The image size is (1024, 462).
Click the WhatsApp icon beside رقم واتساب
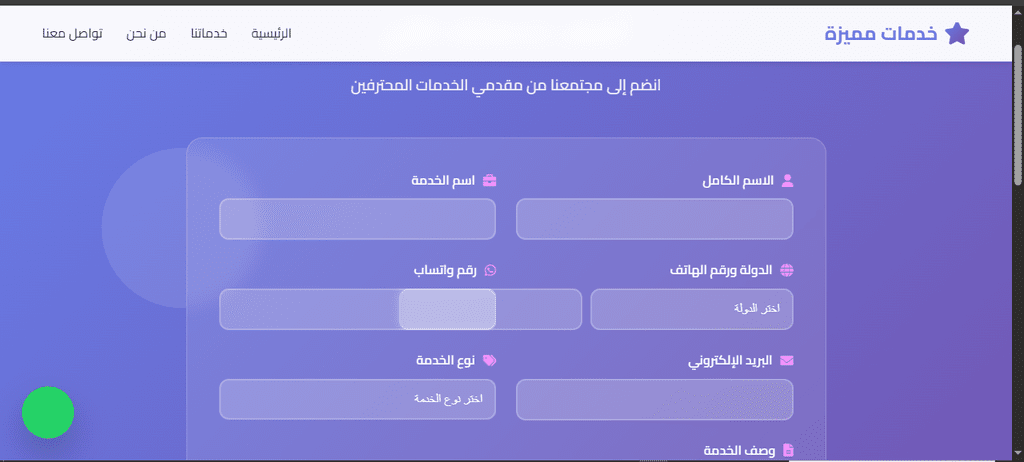click(x=490, y=271)
